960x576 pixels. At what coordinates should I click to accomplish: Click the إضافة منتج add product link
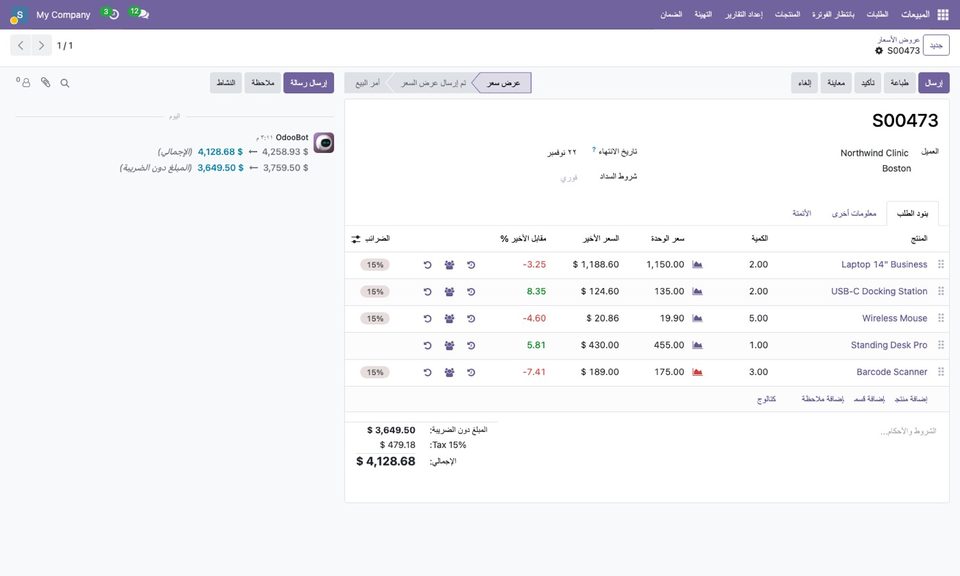click(x=910, y=399)
